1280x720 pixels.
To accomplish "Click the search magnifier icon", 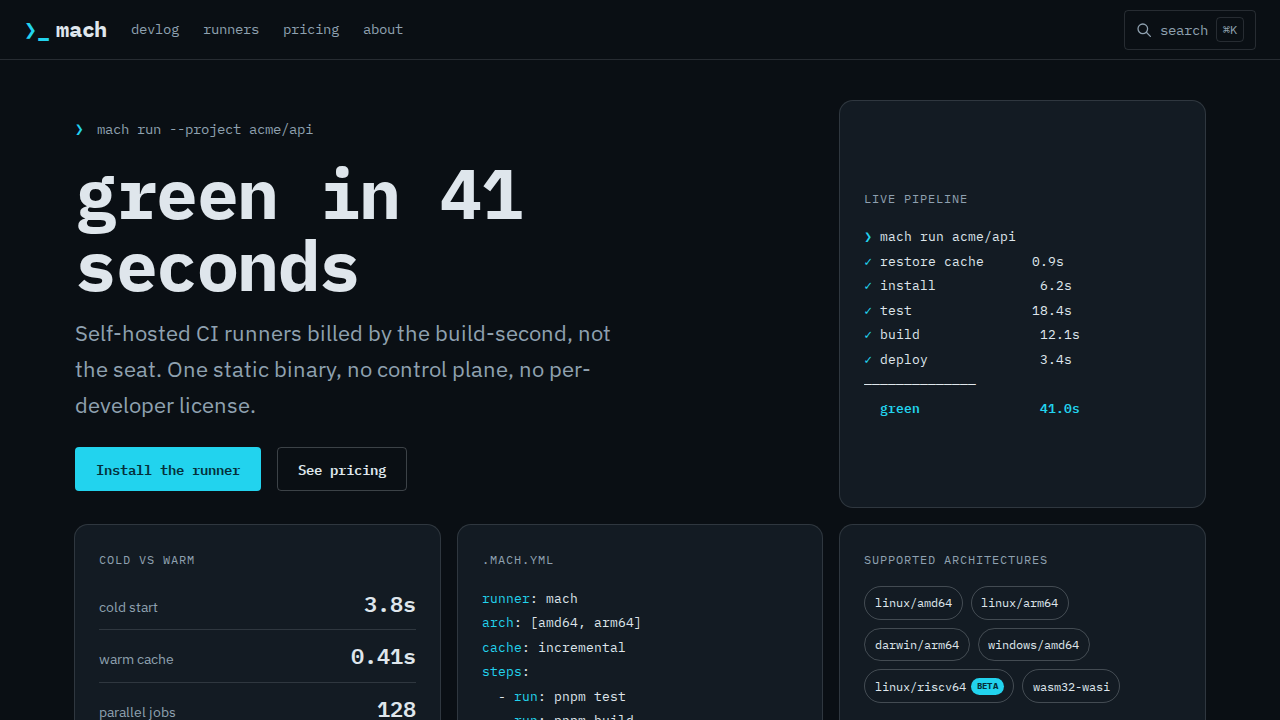I will click(x=1144, y=30).
